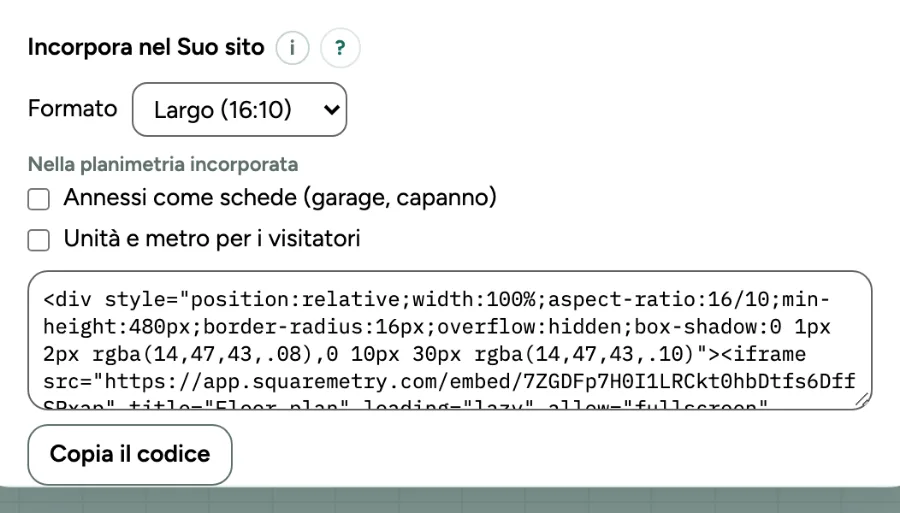The image size is (900, 513).
Task: Click the Copia il codice button
Action: click(130, 454)
